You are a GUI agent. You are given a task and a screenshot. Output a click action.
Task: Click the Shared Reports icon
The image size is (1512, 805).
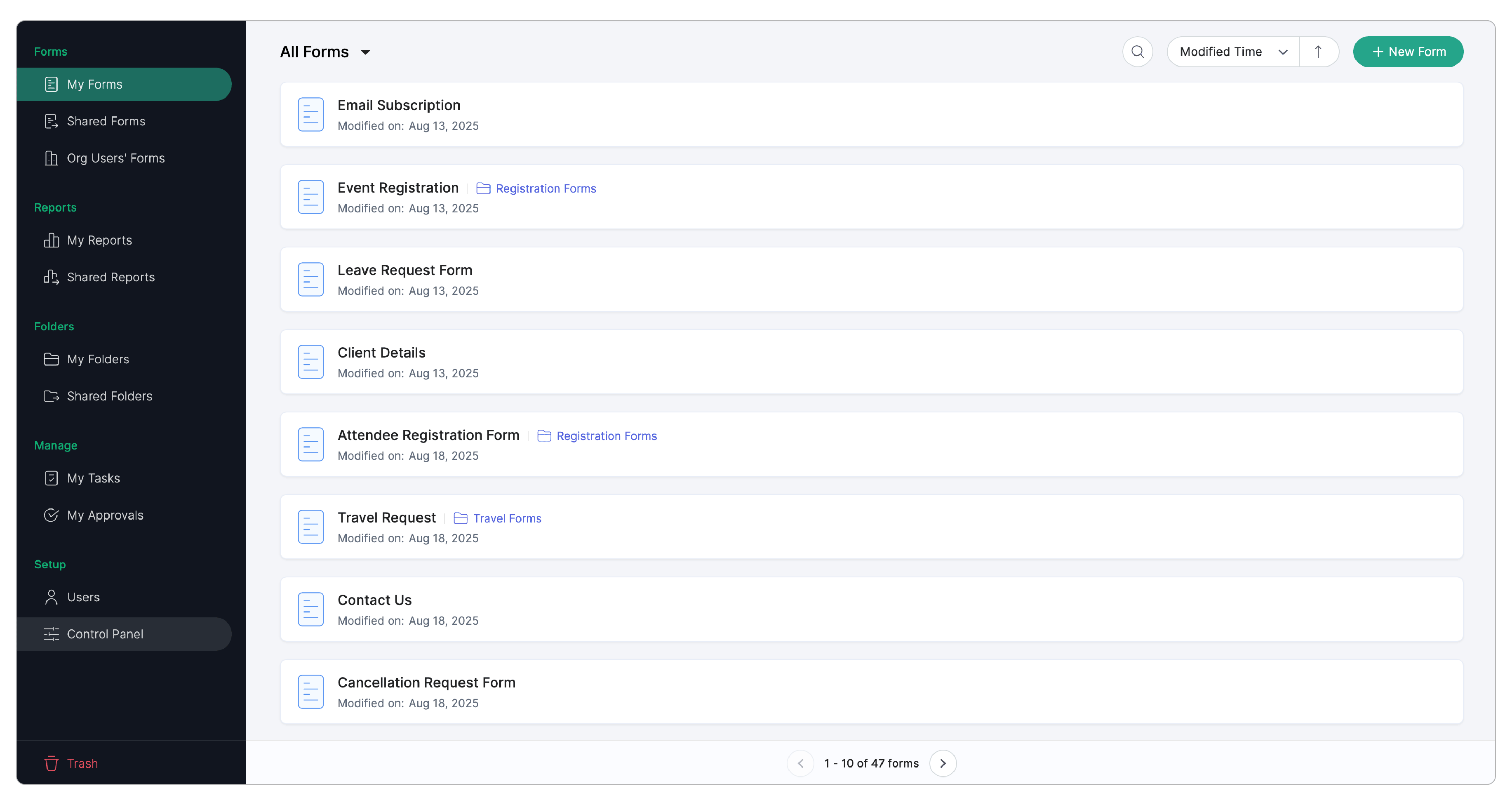pyautogui.click(x=51, y=277)
